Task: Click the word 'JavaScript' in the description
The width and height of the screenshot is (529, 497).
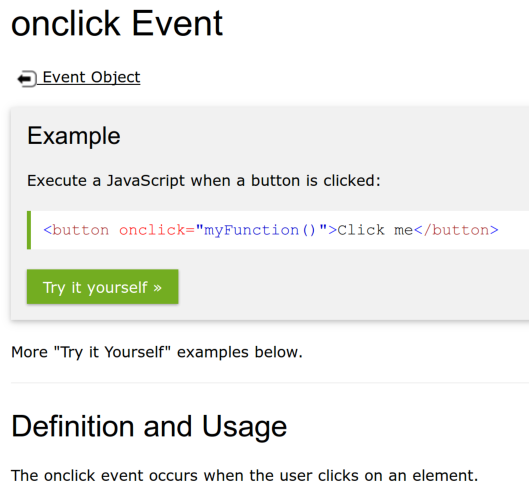Action: tap(146, 181)
